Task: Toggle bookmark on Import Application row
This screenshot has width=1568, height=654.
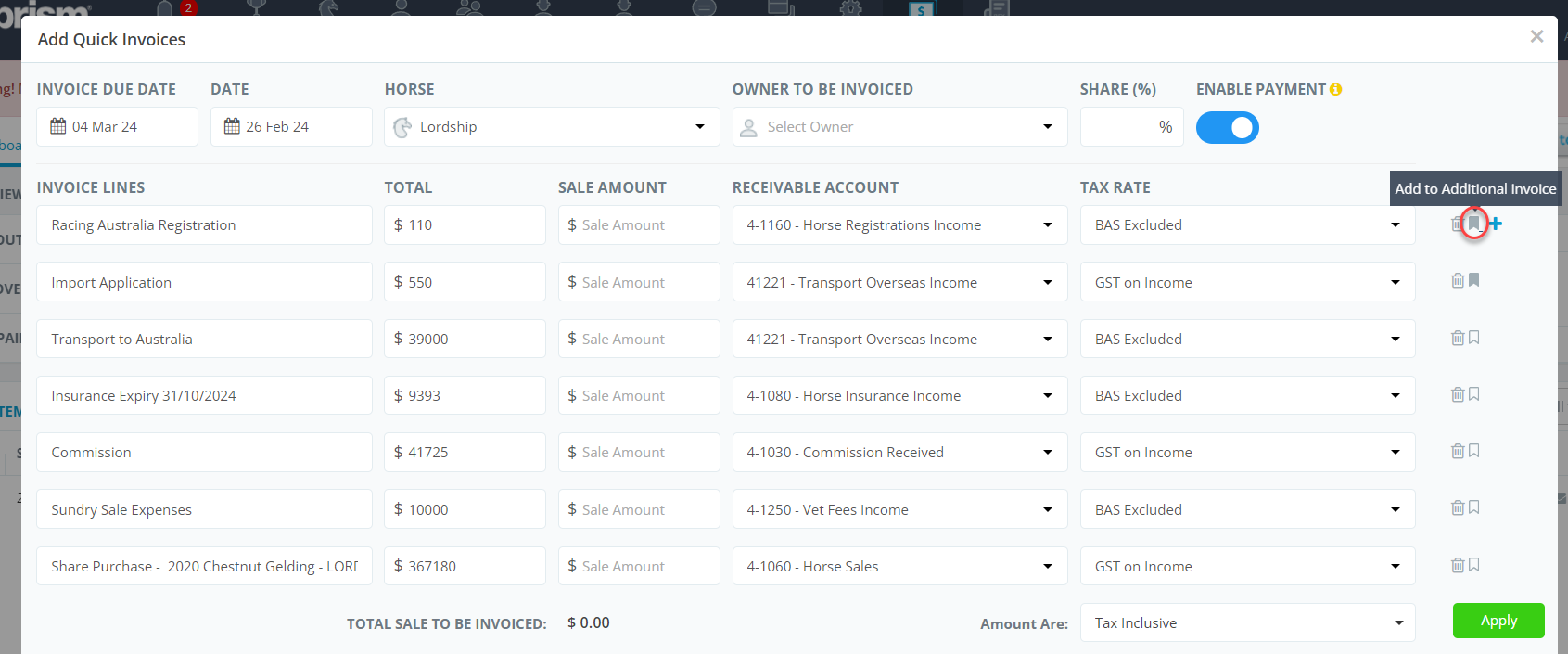Action: (x=1473, y=280)
